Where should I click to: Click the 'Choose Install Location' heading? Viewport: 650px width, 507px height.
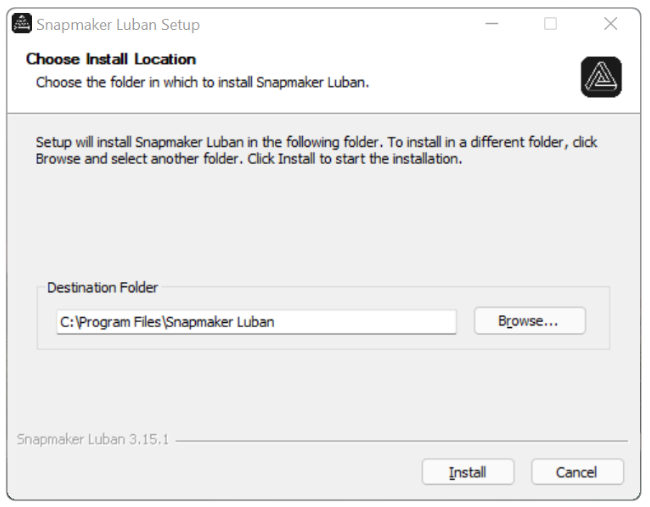pyautogui.click(x=111, y=59)
